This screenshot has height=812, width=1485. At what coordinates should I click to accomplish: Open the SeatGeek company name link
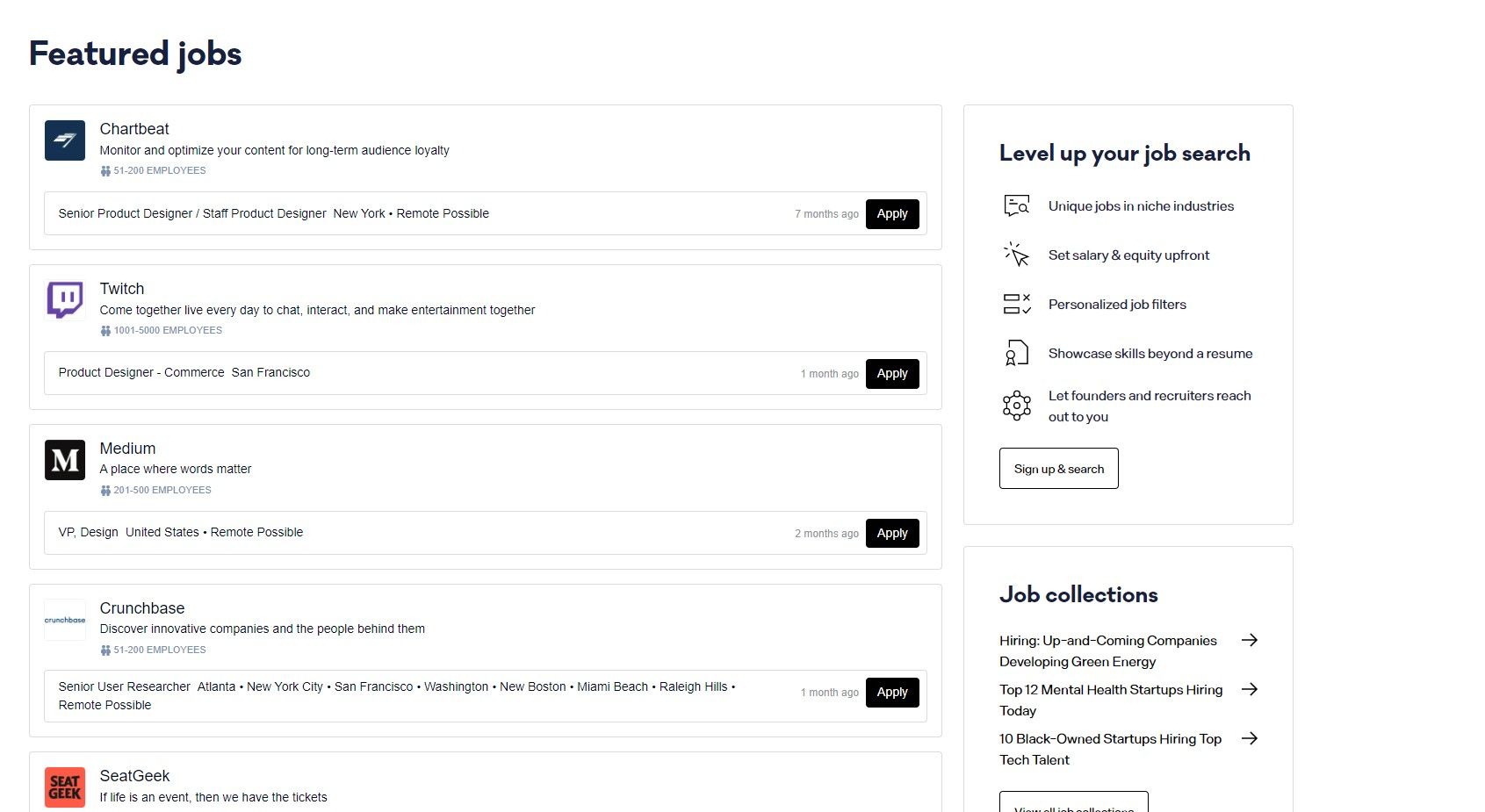(x=134, y=776)
